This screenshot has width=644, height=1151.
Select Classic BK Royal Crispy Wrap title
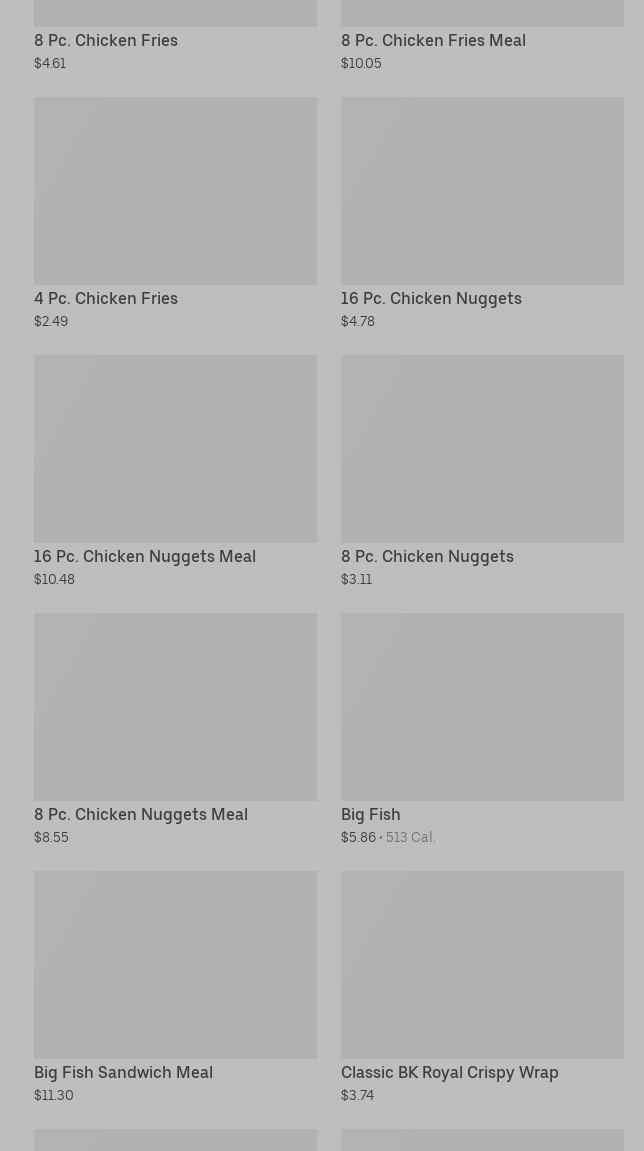tap(450, 1073)
